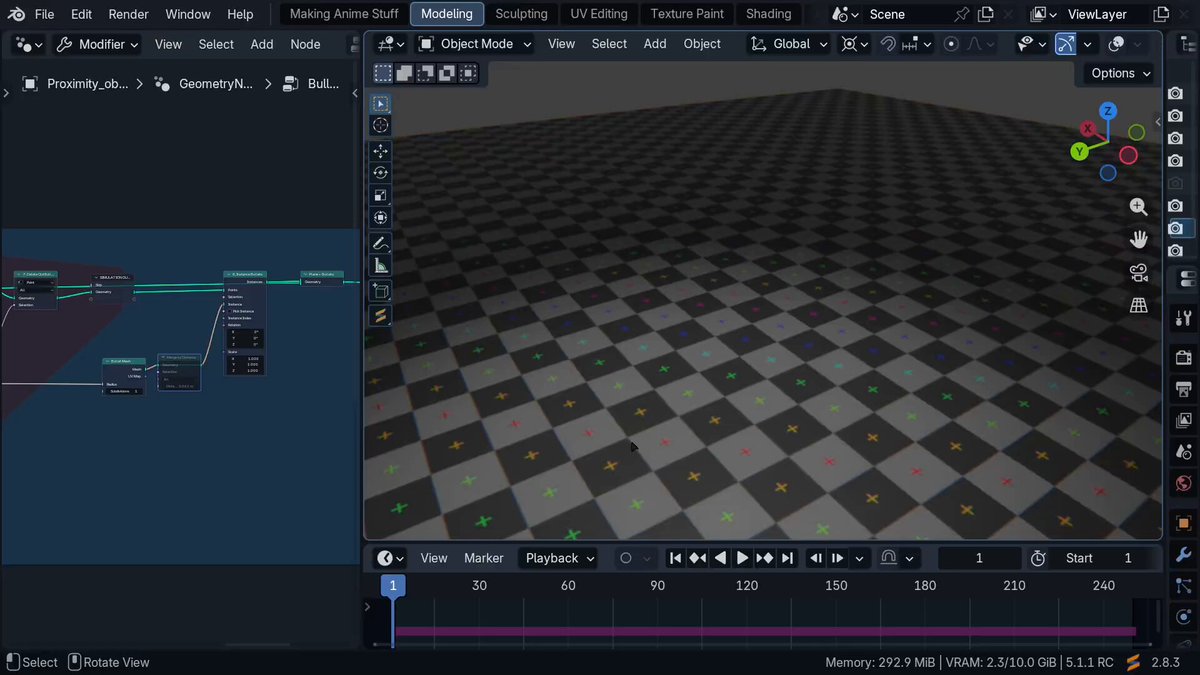The image size is (1200, 675).
Task: Switch perspective/orthographic with grid icon
Action: tap(1138, 306)
